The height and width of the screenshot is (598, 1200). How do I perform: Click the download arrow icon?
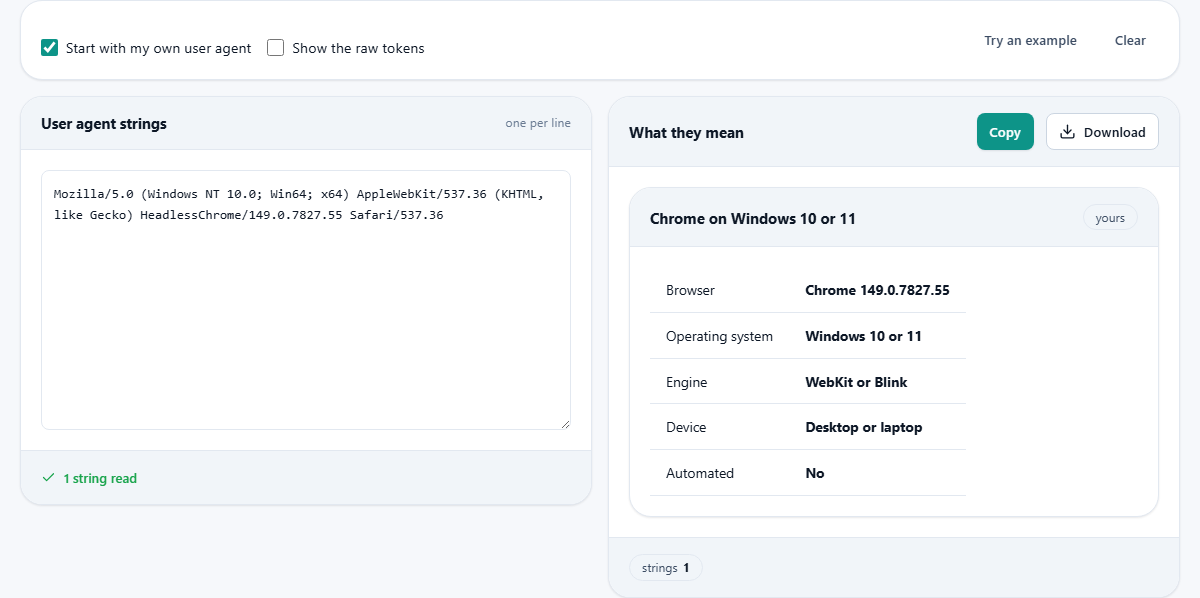coord(1067,132)
